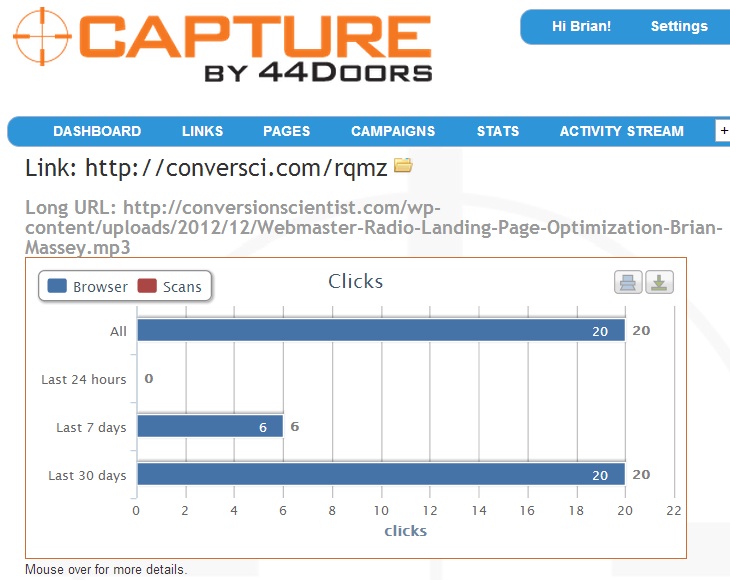The height and width of the screenshot is (580, 730).
Task: Click the All axis label
Action: [x=118, y=331]
